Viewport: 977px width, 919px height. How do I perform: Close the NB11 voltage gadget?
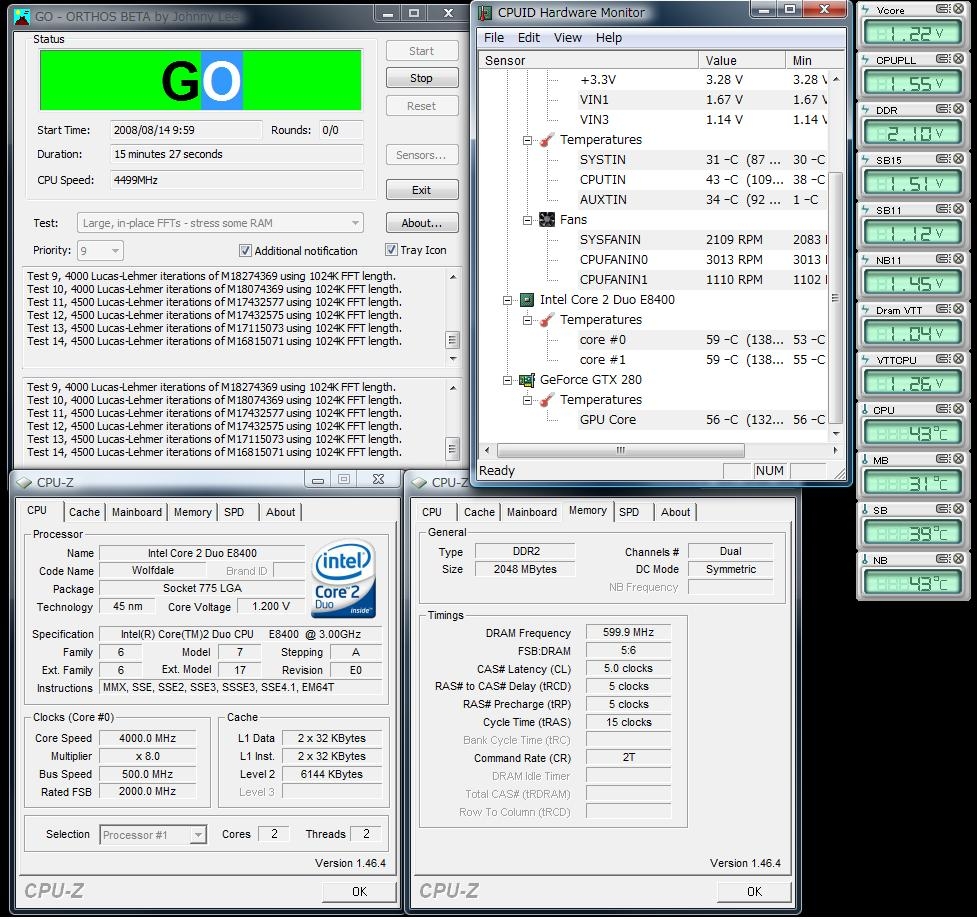click(957, 260)
